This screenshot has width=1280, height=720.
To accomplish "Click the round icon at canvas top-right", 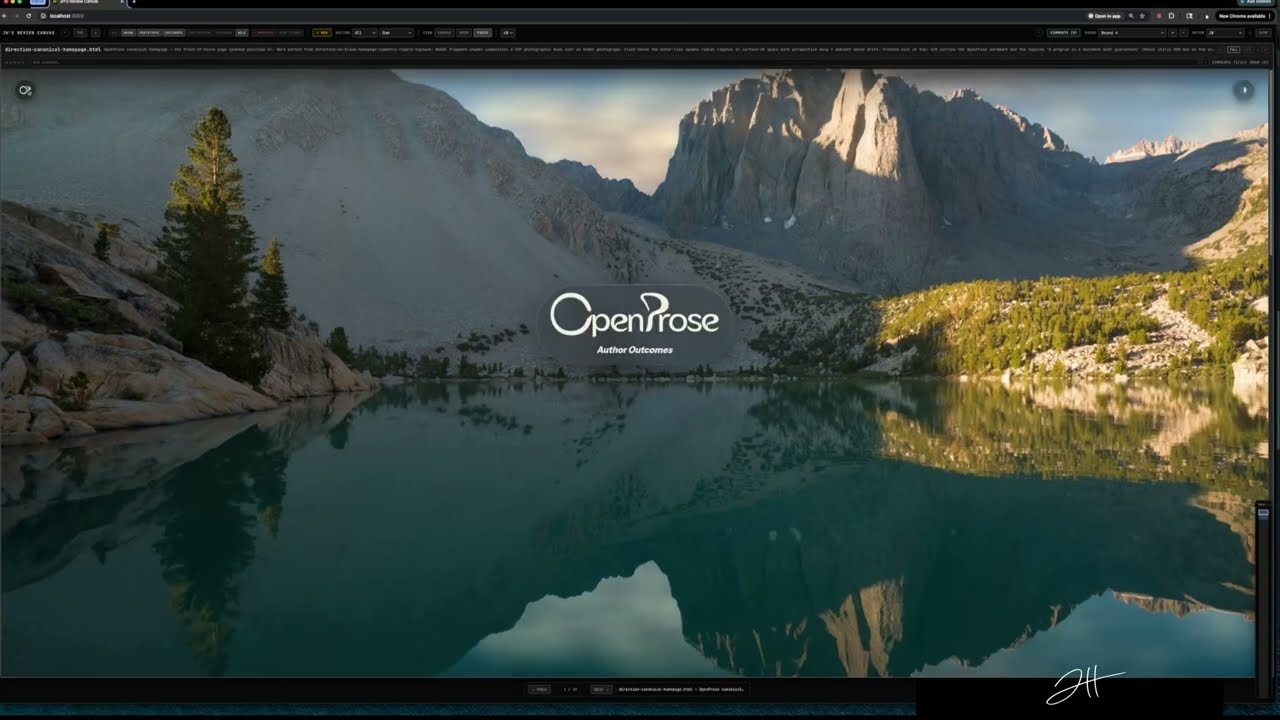I will (1243, 90).
